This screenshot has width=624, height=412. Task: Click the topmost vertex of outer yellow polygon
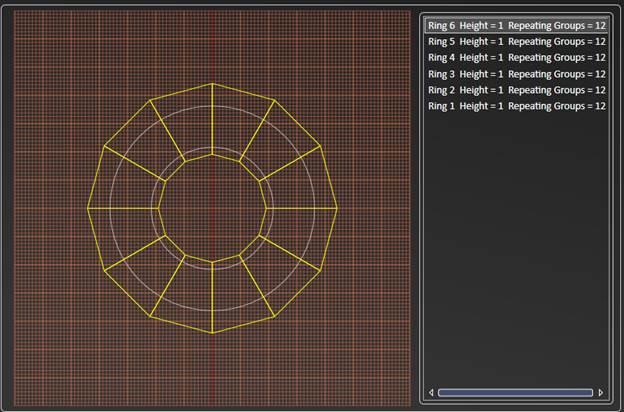coord(213,83)
